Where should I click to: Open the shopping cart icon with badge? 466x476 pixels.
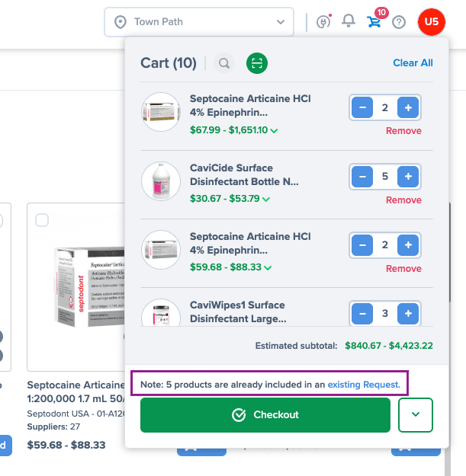click(374, 21)
